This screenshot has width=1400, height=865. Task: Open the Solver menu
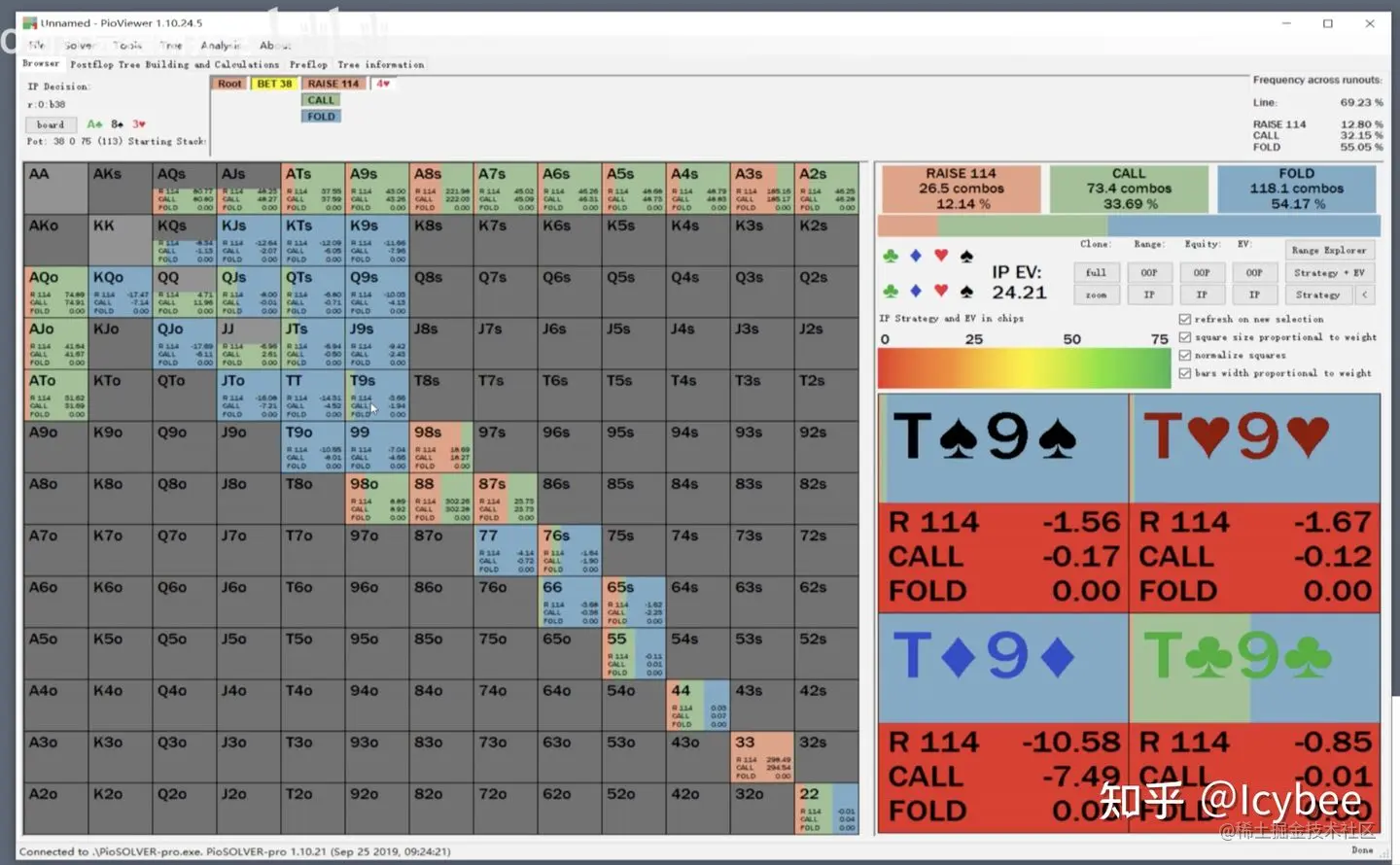[x=79, y=45]
